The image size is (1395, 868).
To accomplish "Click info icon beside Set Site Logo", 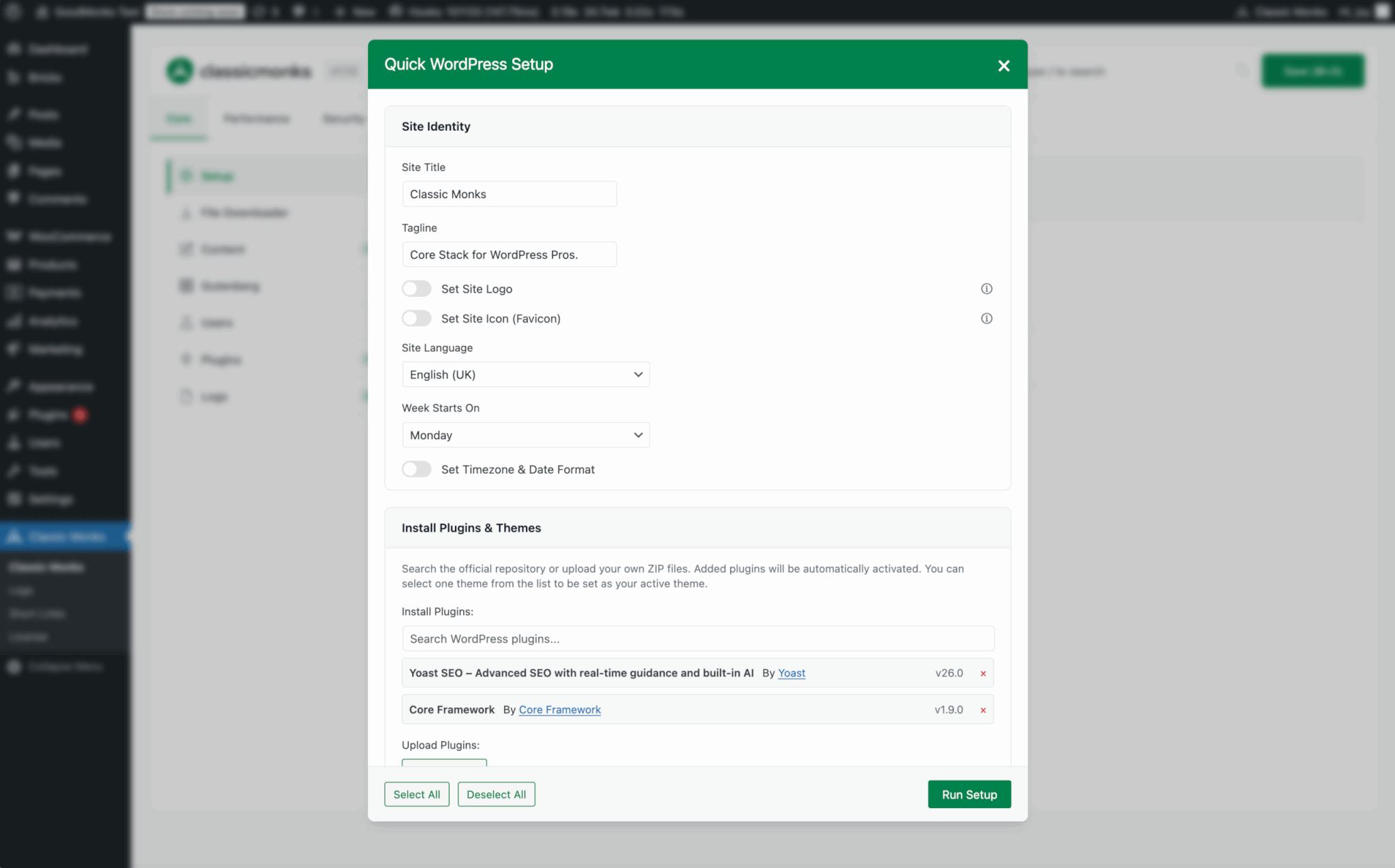I will [986, 289].
